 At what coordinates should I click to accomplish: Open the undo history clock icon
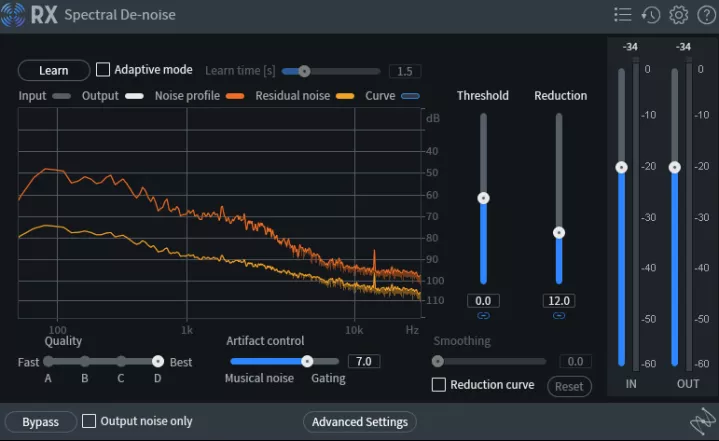[650, 15]
